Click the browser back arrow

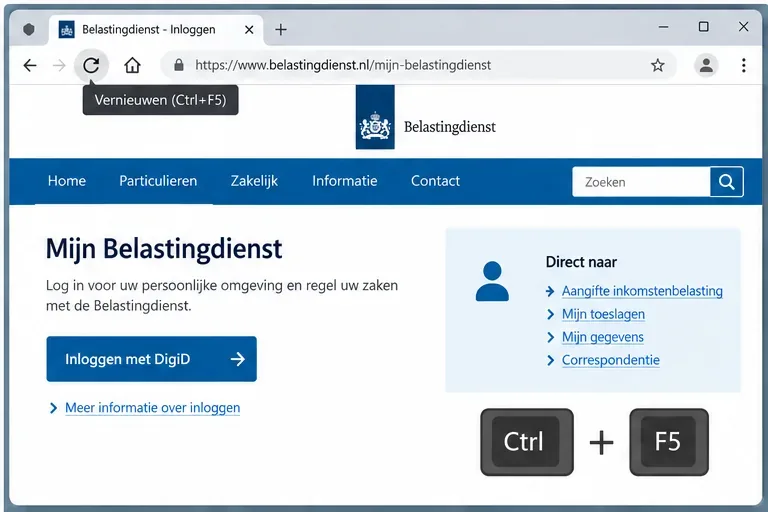(30, 65)
